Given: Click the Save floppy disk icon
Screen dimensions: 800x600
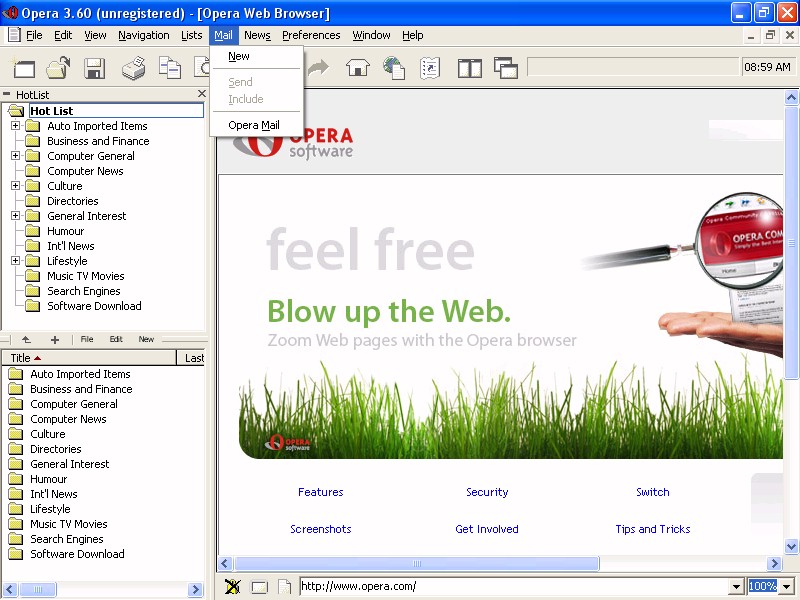Looking at the screenshot, I should coord(94,68).
